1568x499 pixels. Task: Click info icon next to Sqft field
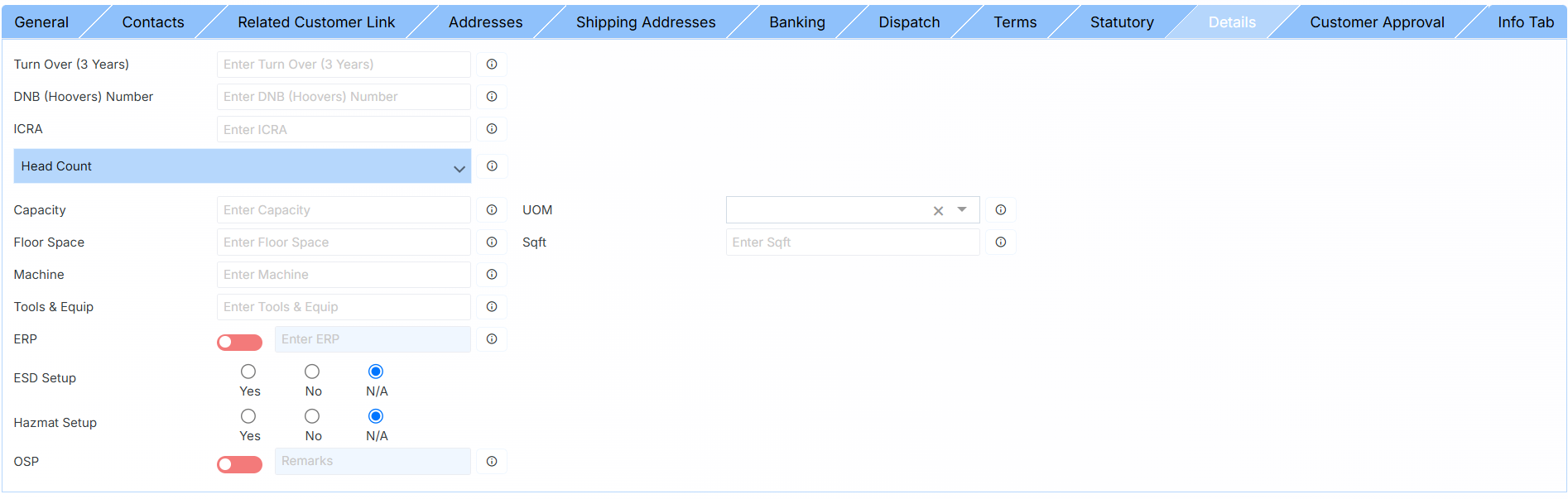[x=1000, y=242]
